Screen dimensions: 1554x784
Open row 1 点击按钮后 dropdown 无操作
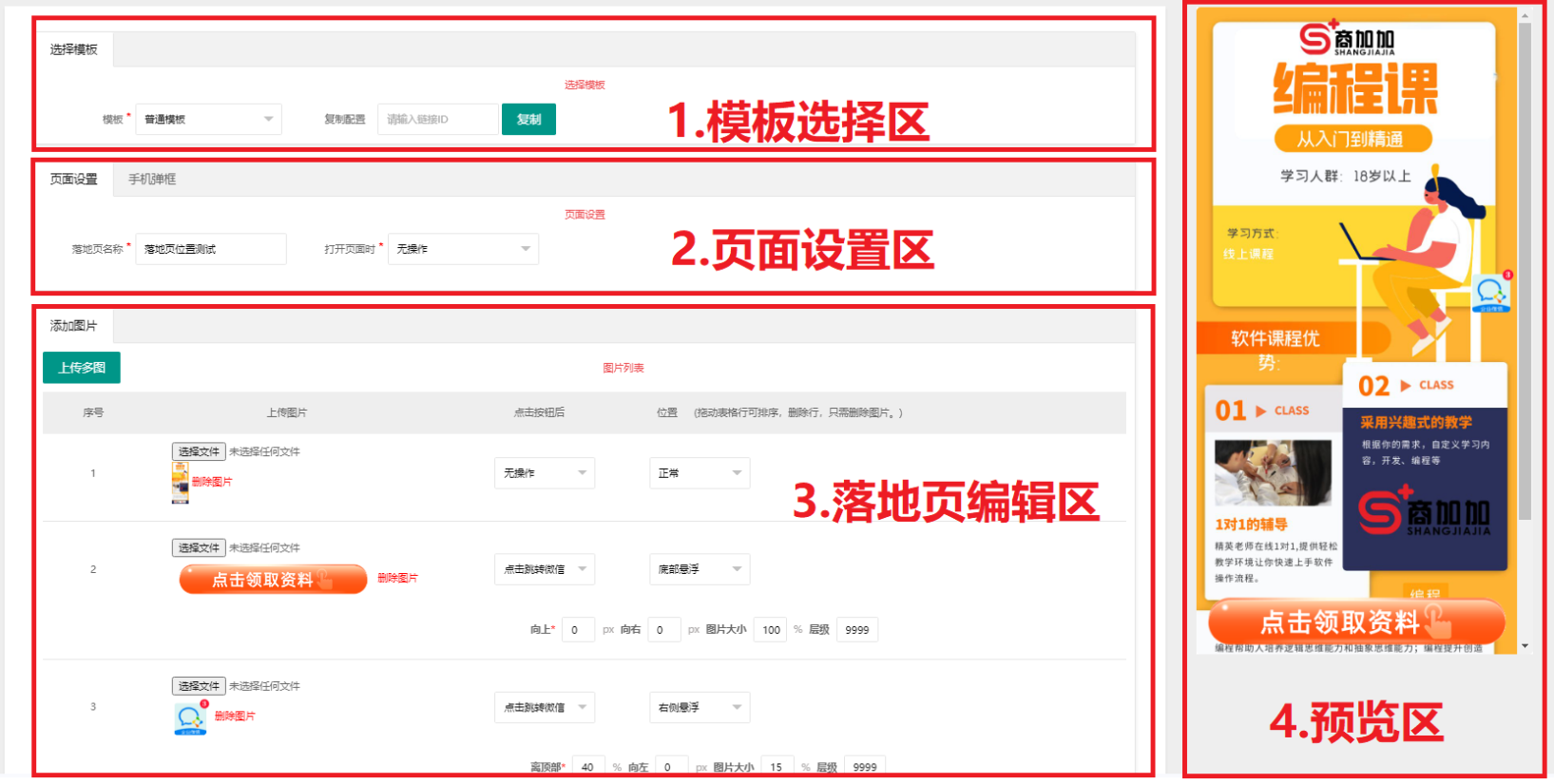click(x=545, y=473)
